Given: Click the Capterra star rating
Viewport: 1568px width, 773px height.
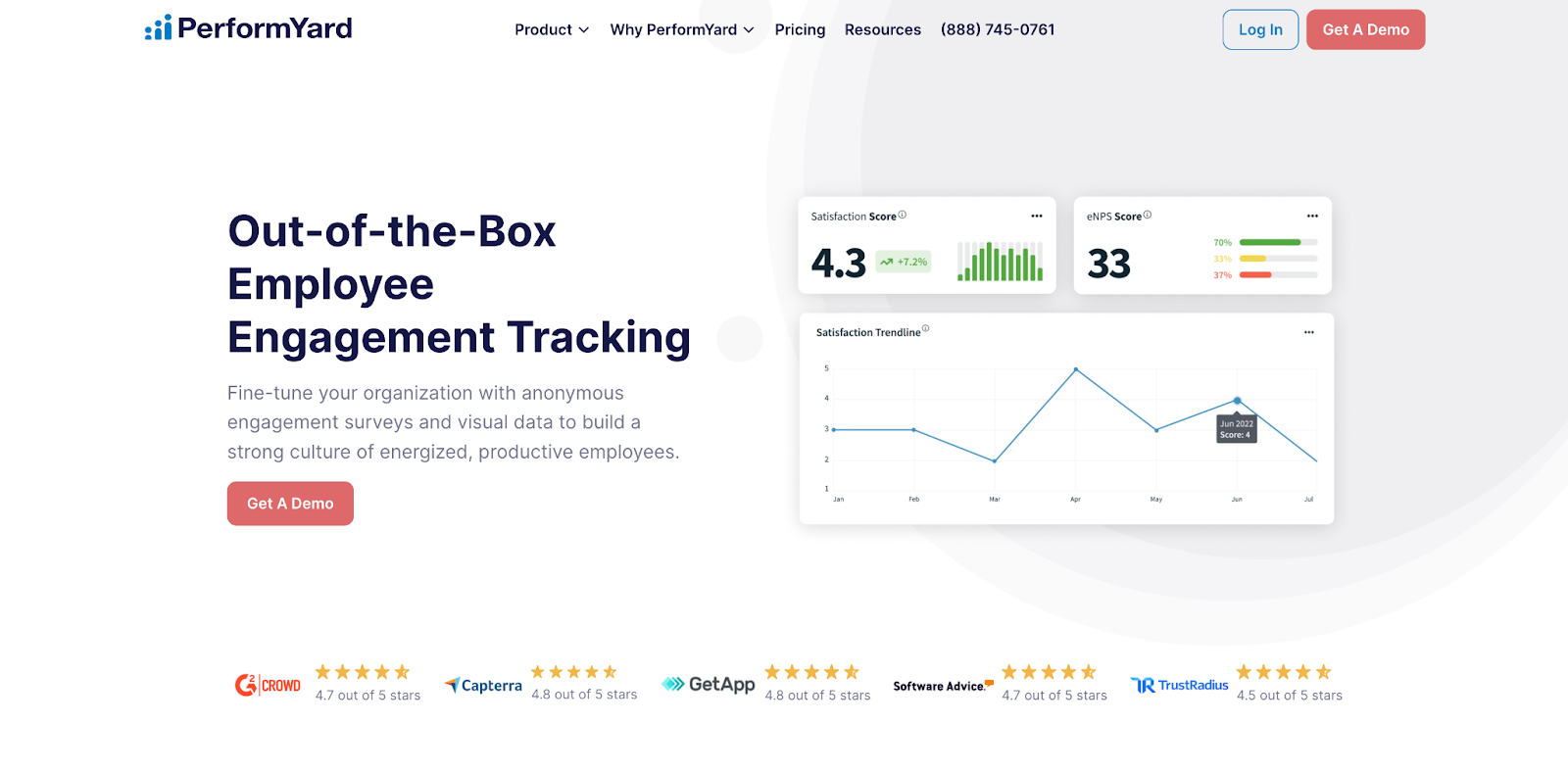Looking at the screenshot, I should (574, 672).
